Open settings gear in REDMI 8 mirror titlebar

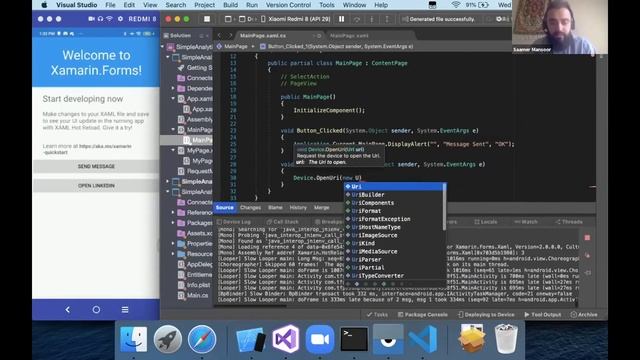point(120,19)
